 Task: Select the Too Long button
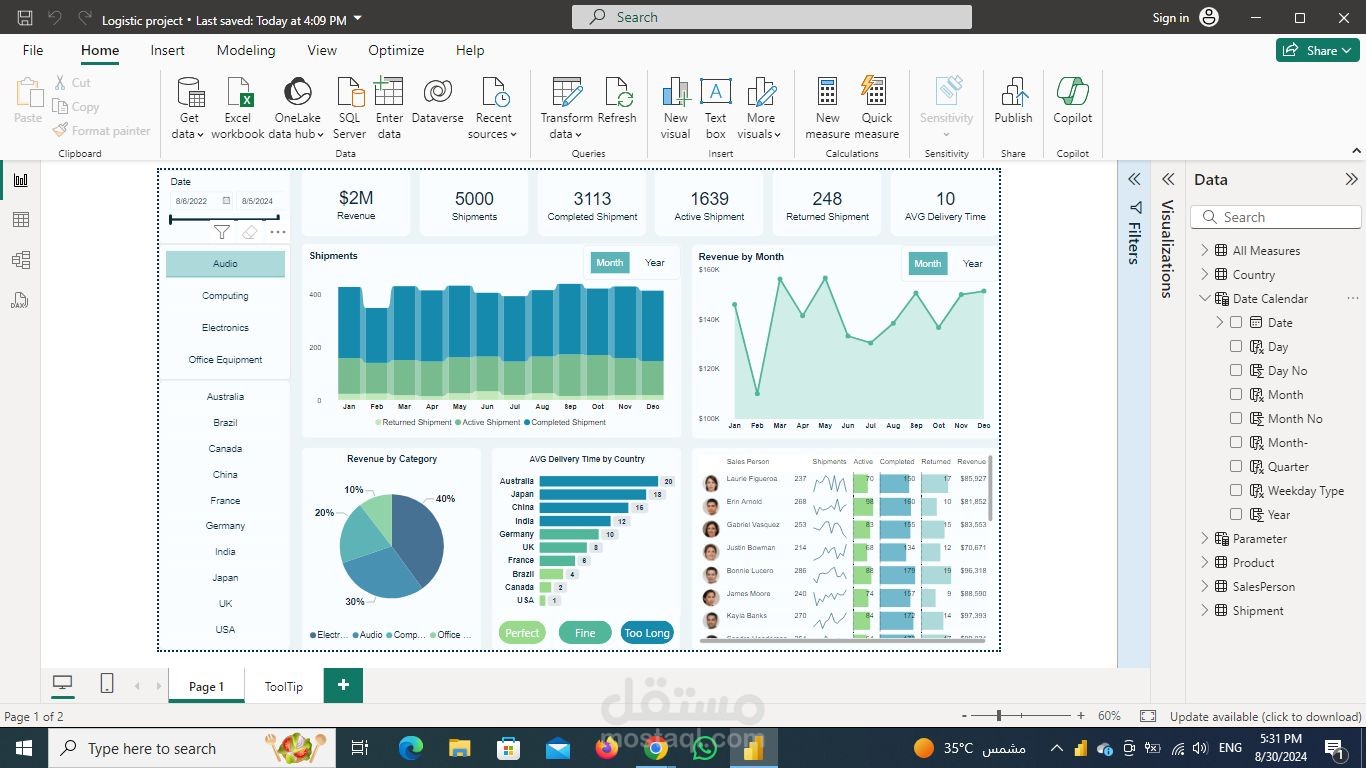tap(647, 632)
